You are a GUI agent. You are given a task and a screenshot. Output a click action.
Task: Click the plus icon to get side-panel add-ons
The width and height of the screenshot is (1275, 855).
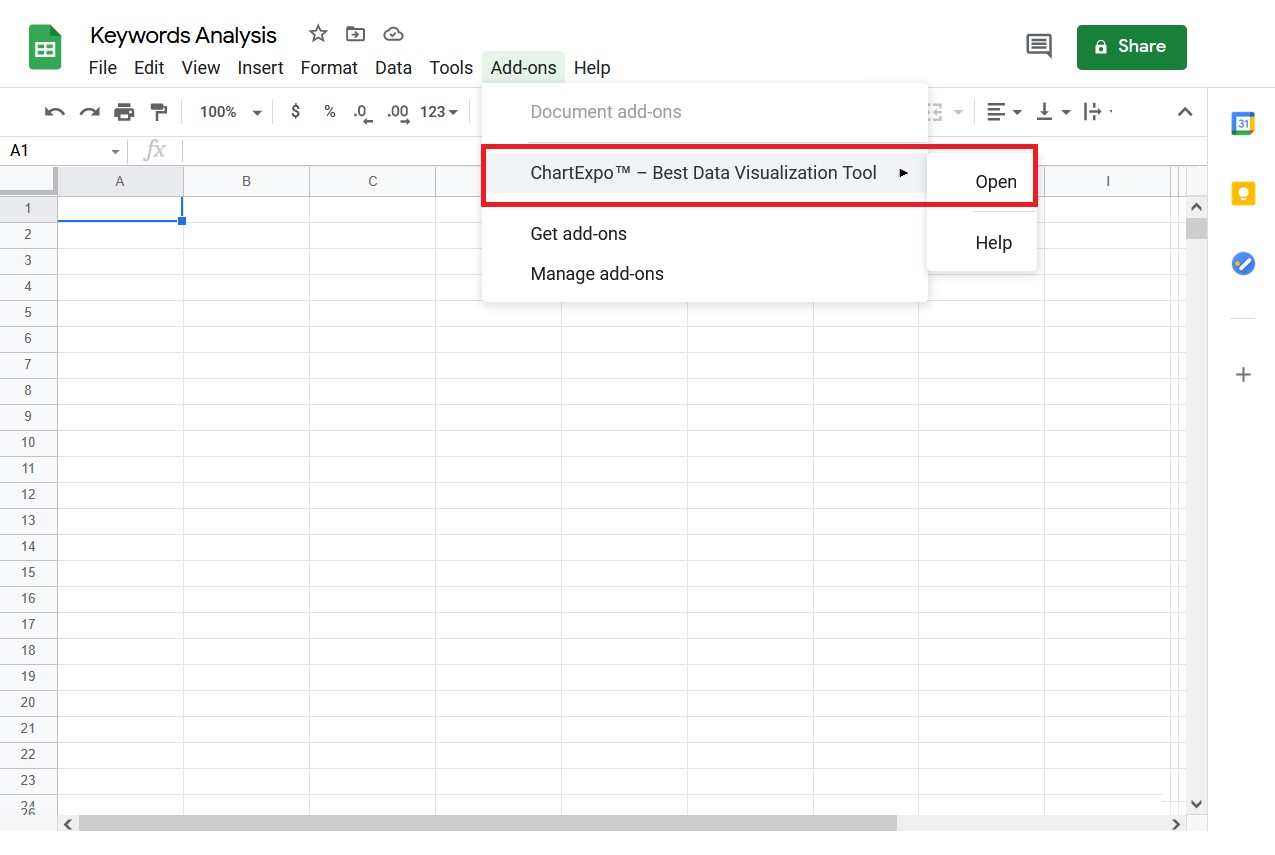click(x=1243, y=375)
